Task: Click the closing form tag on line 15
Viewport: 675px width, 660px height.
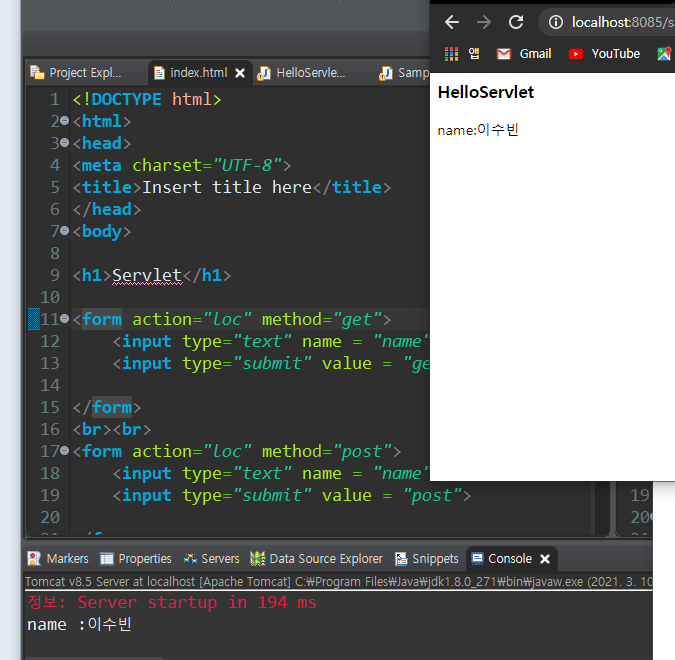Action: click(107, 407)
